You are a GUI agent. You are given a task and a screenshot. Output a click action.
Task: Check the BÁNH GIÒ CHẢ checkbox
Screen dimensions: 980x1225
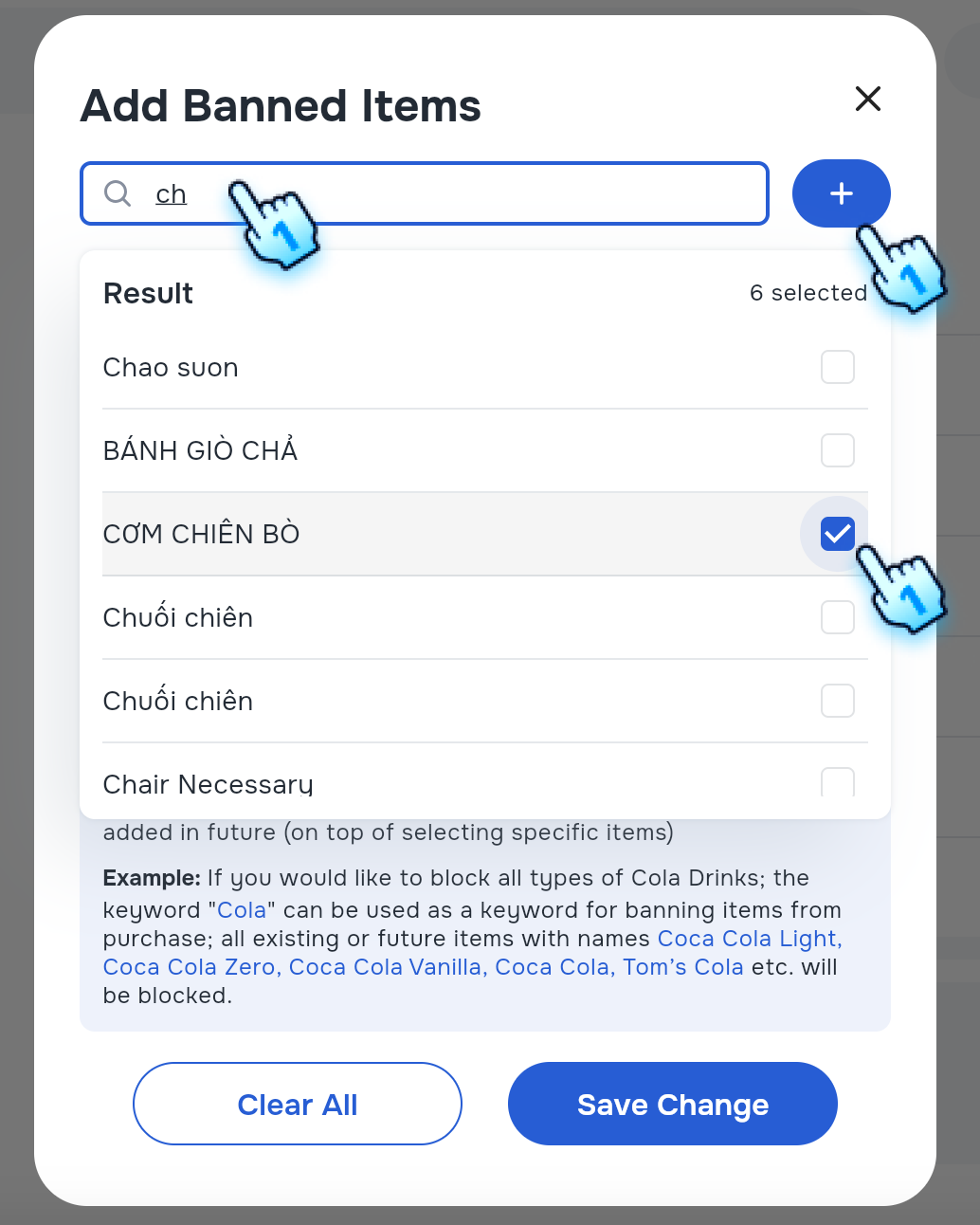(838, 450)
